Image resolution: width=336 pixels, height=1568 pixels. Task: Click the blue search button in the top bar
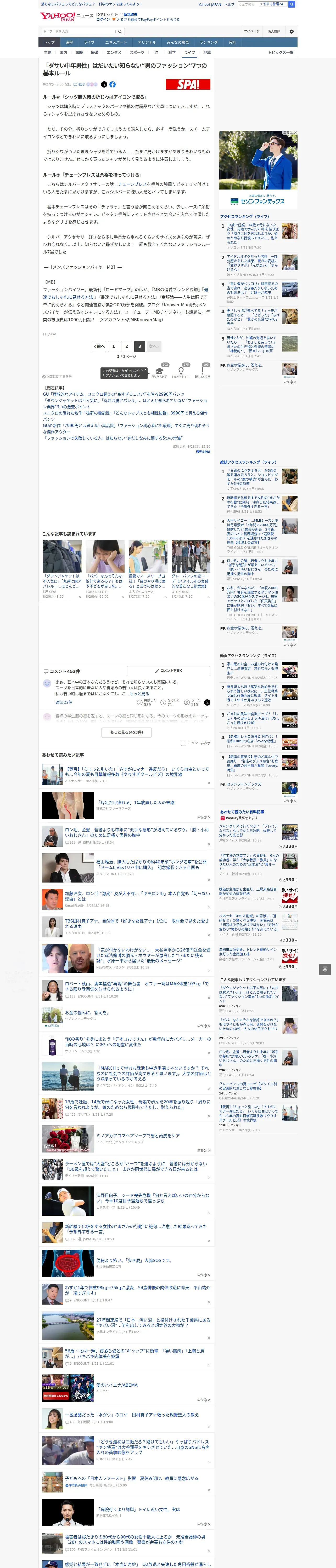coord(292,4)
